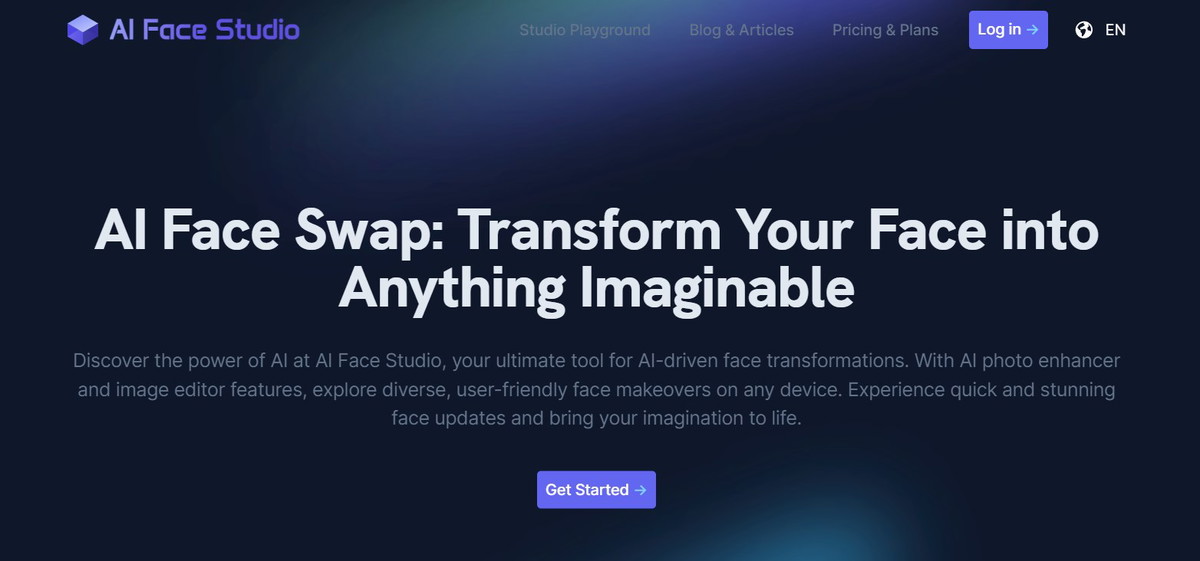The image size is (1200, 561).
Task: Click the word 'Blog' in the navigation
Action: [x=705, y=30]
